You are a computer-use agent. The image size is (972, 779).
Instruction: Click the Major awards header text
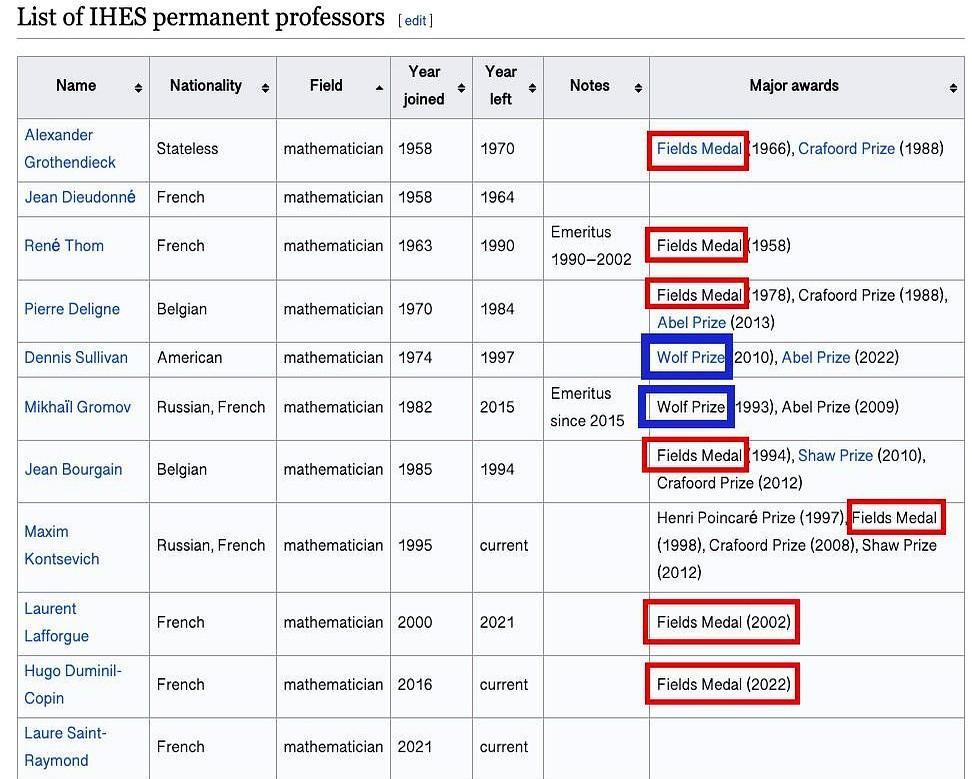coord(794,86)
